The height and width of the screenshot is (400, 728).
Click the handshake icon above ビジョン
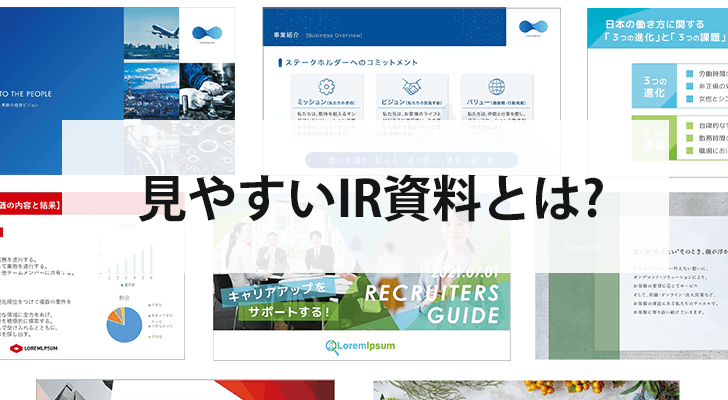[x=412, y=87]
